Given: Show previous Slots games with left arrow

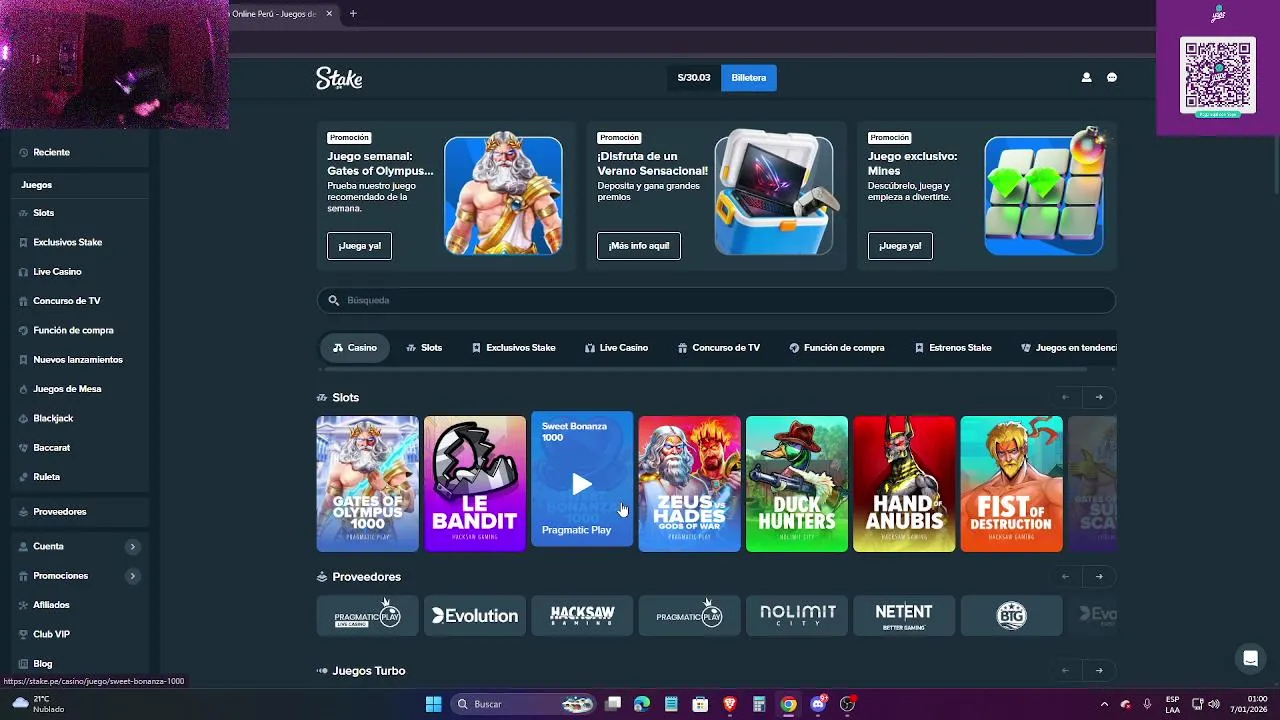Looking at the screenshot, I should [1065, 397].
